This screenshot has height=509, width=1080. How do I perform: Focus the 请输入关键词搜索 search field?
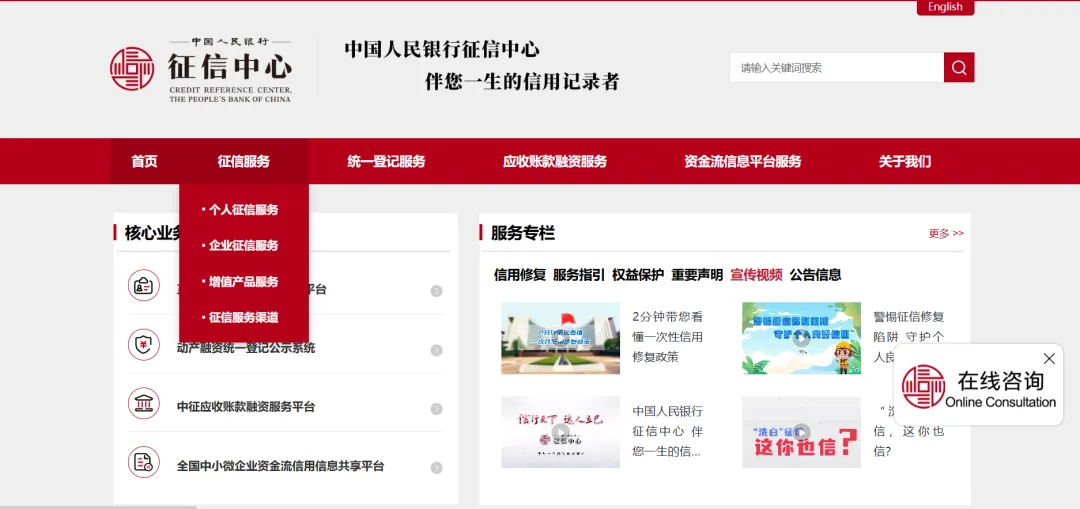click(836, 67)
